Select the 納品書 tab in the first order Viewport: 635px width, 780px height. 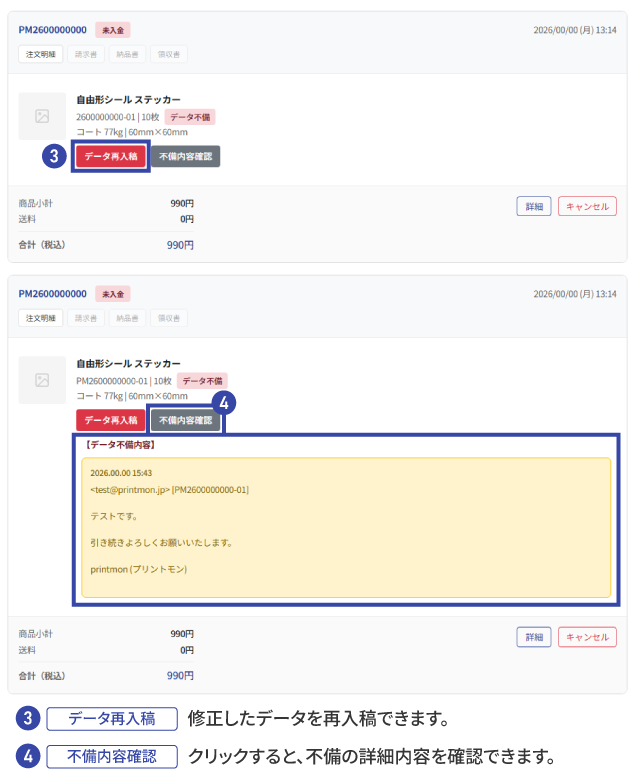(x=127, y=54)
